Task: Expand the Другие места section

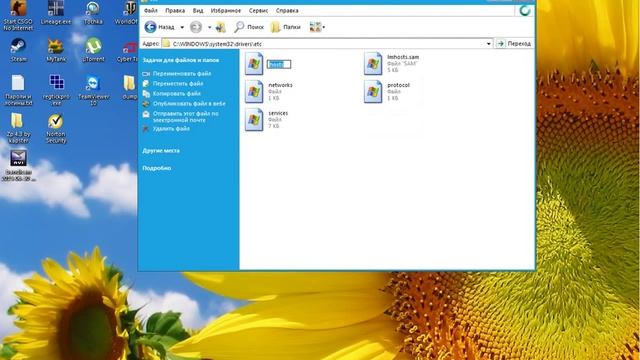Action: 161,151
